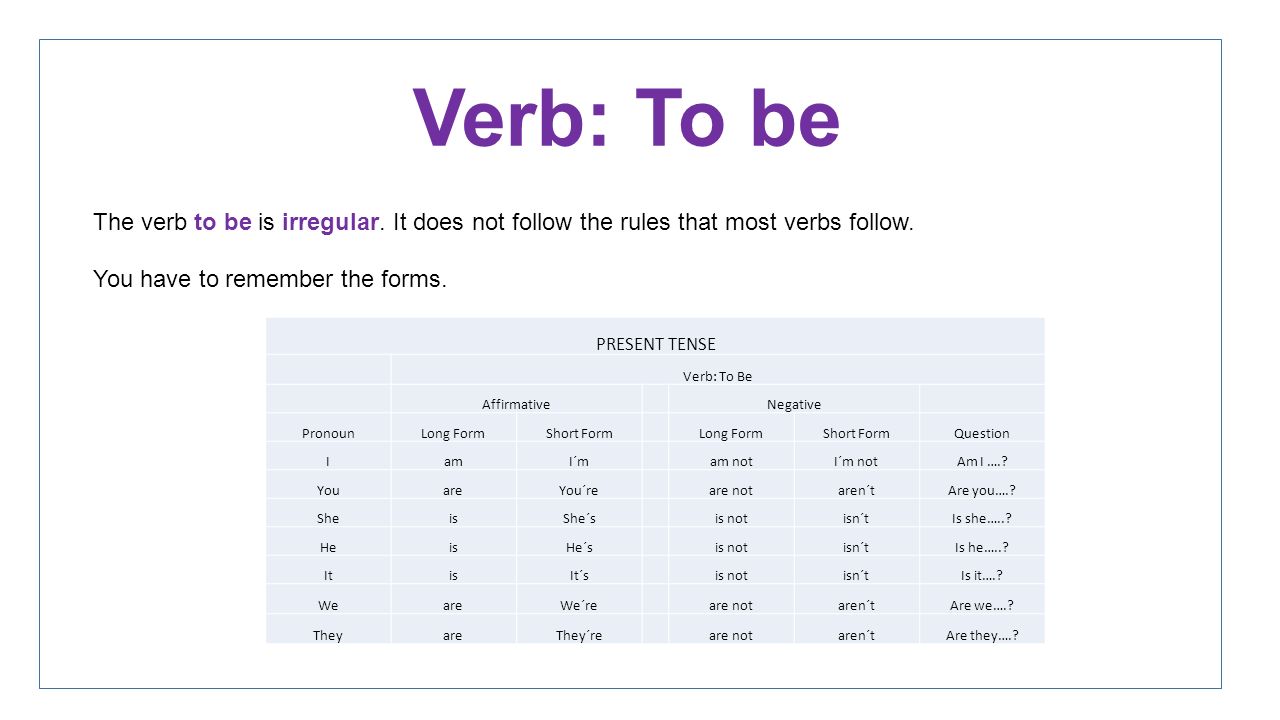Click the 'Verb: To be' slide title

[x=626, y=119]
